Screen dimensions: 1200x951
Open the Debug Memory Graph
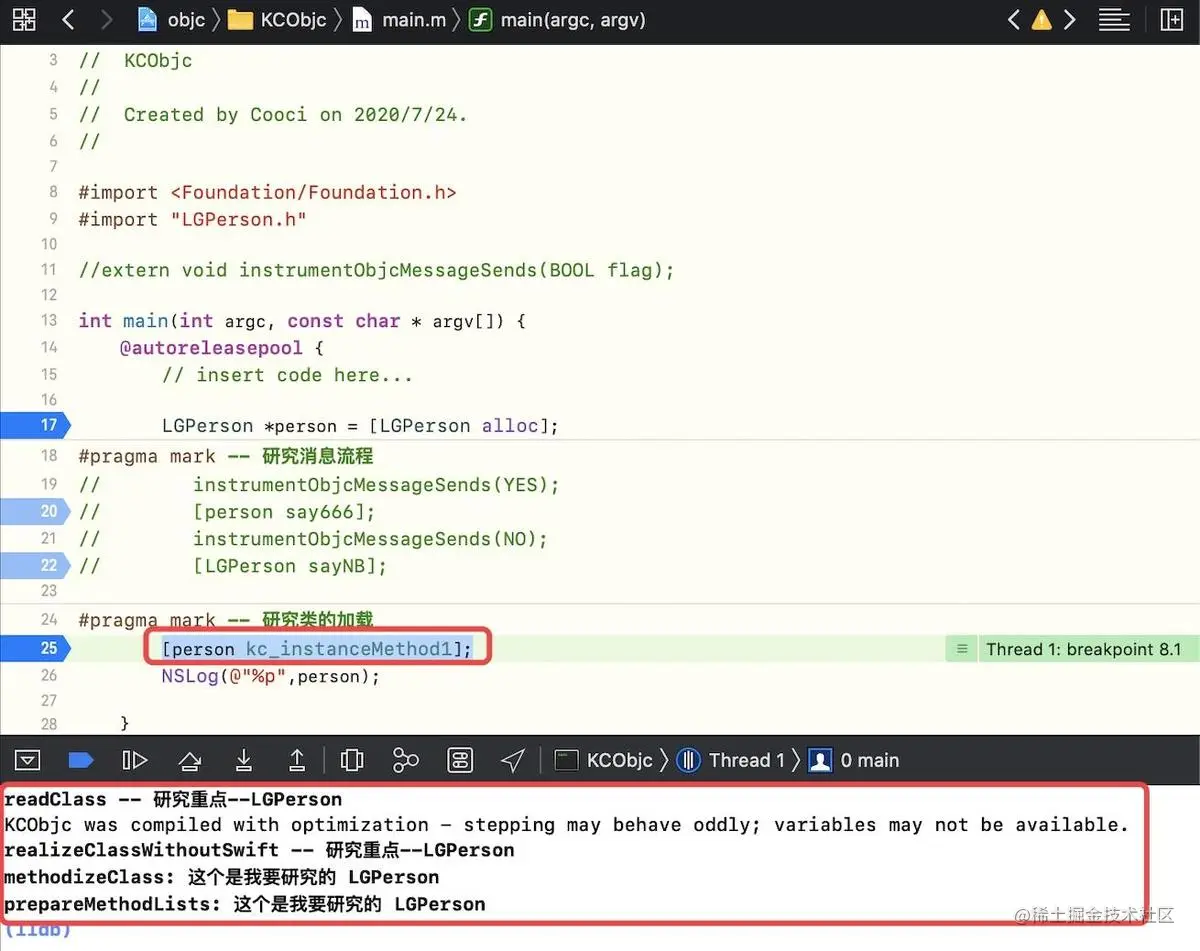point(405,760)
